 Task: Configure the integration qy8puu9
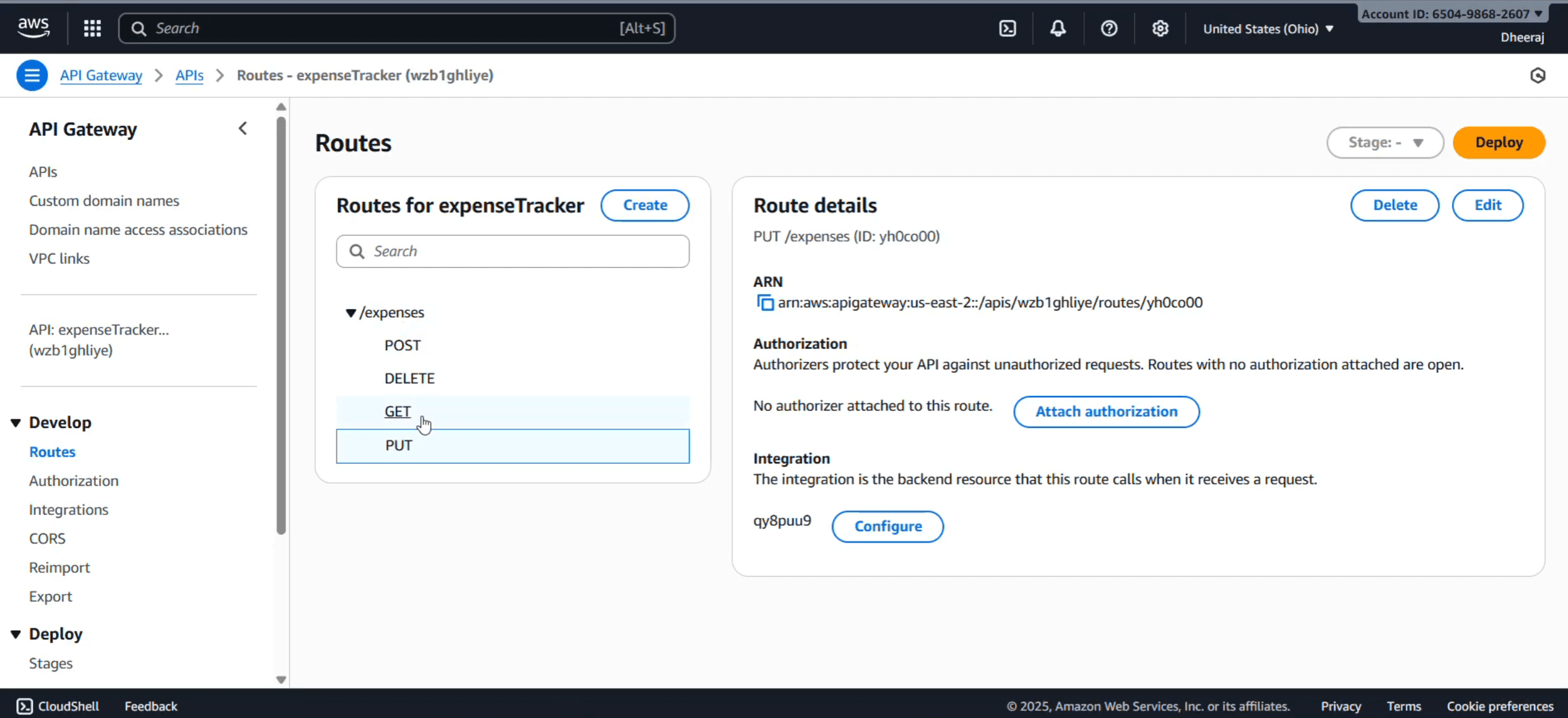coord(887,527)
